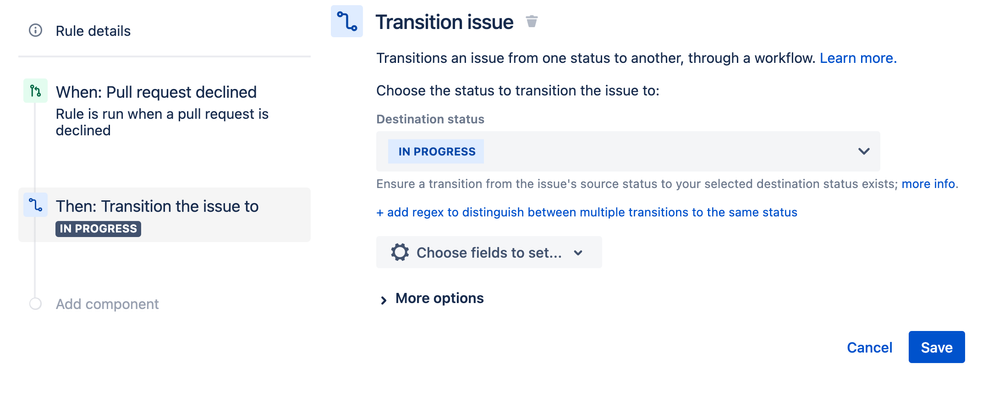Image resolution: width=999 pixels, height=409 pixels.
Task: Click the transition icon beside Then step
Action: pos(36,205)
